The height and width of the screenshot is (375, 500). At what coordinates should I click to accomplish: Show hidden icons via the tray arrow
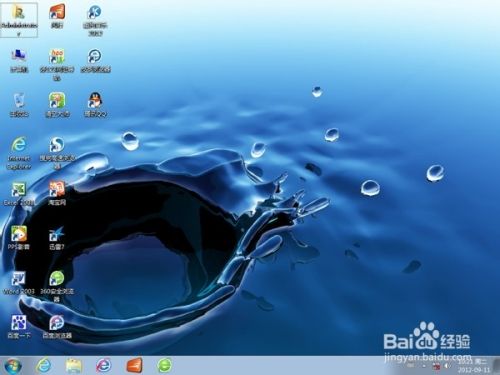[424, 366]
